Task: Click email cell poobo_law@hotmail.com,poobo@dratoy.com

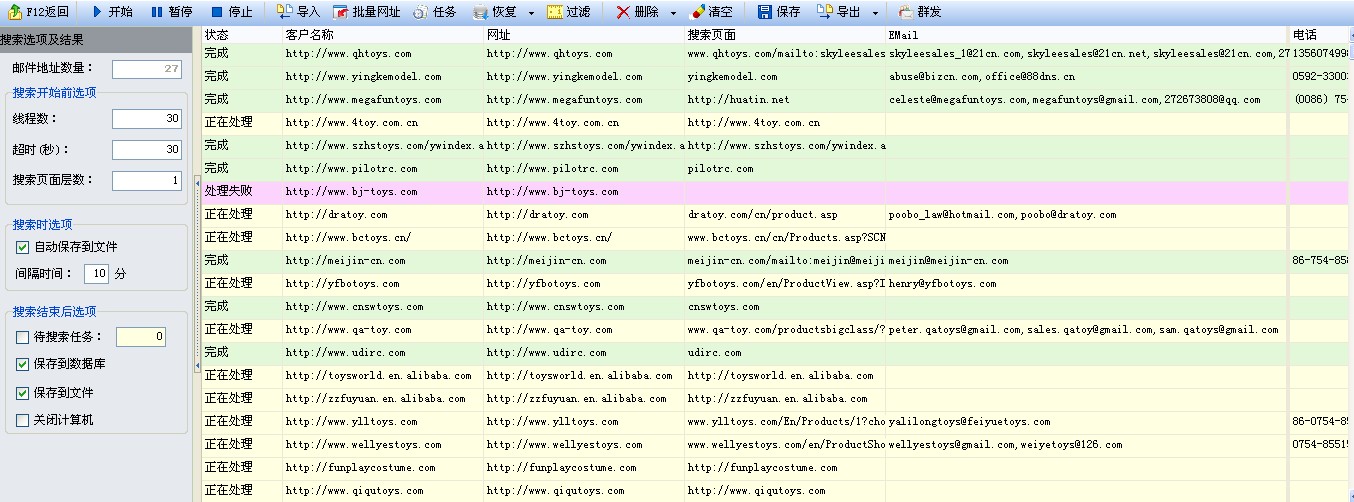Action: 1087,215
